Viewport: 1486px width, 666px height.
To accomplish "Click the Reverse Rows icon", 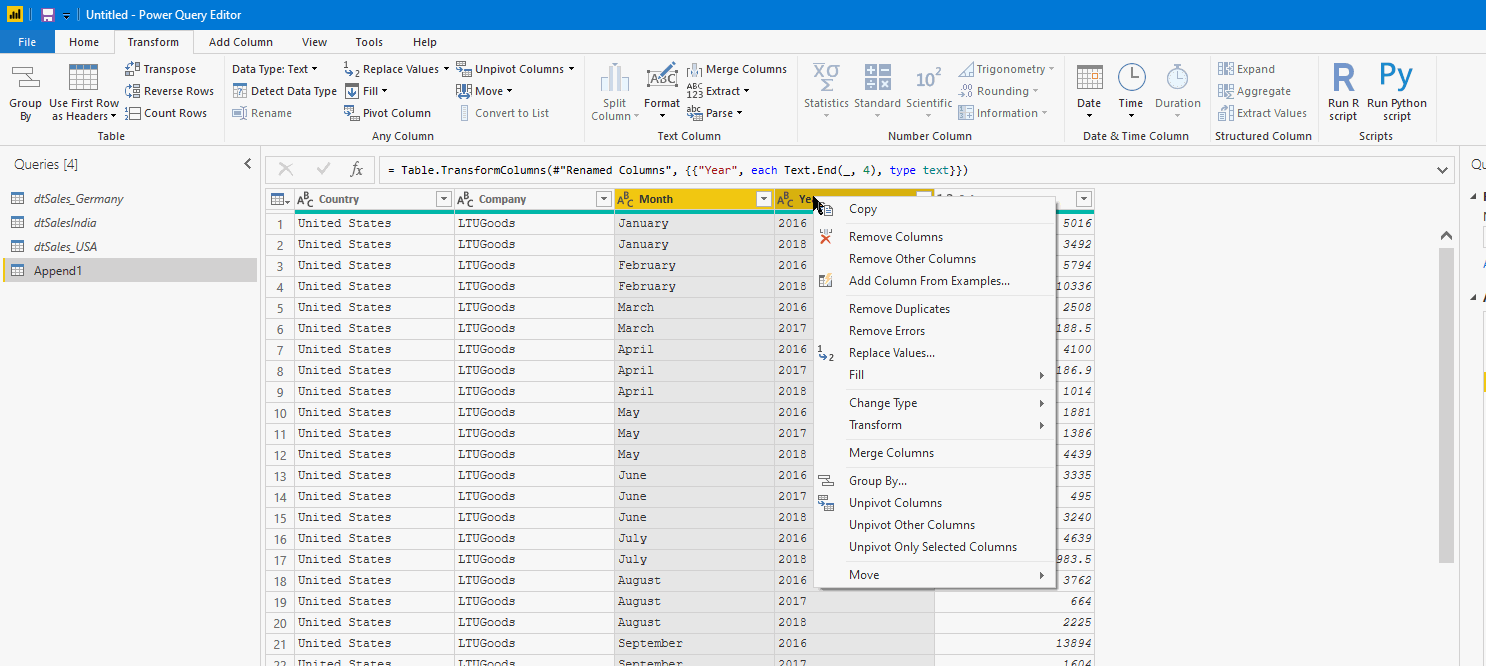I will [168, 90].
